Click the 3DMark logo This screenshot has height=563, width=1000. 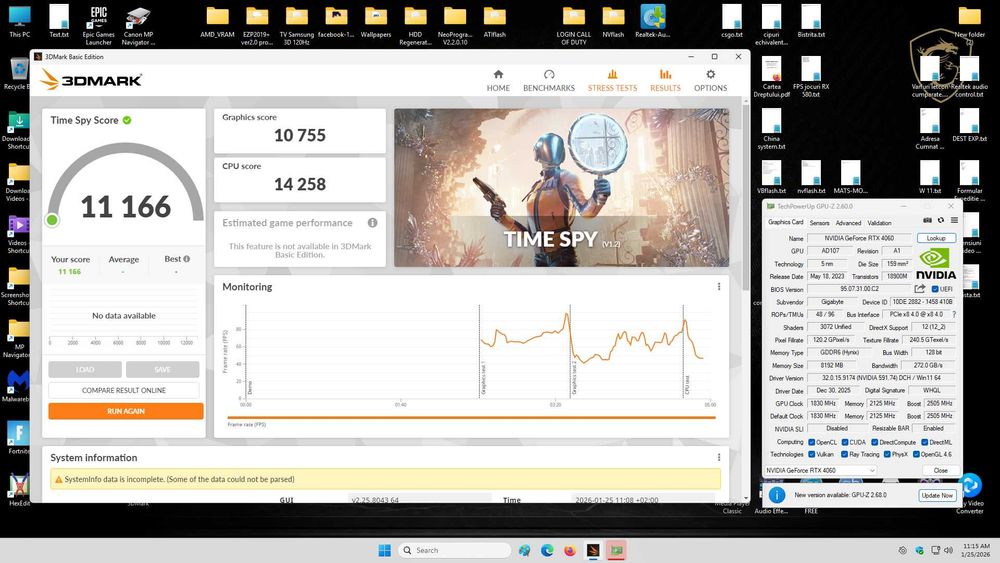pyautogui.click(x=91, y=80)
